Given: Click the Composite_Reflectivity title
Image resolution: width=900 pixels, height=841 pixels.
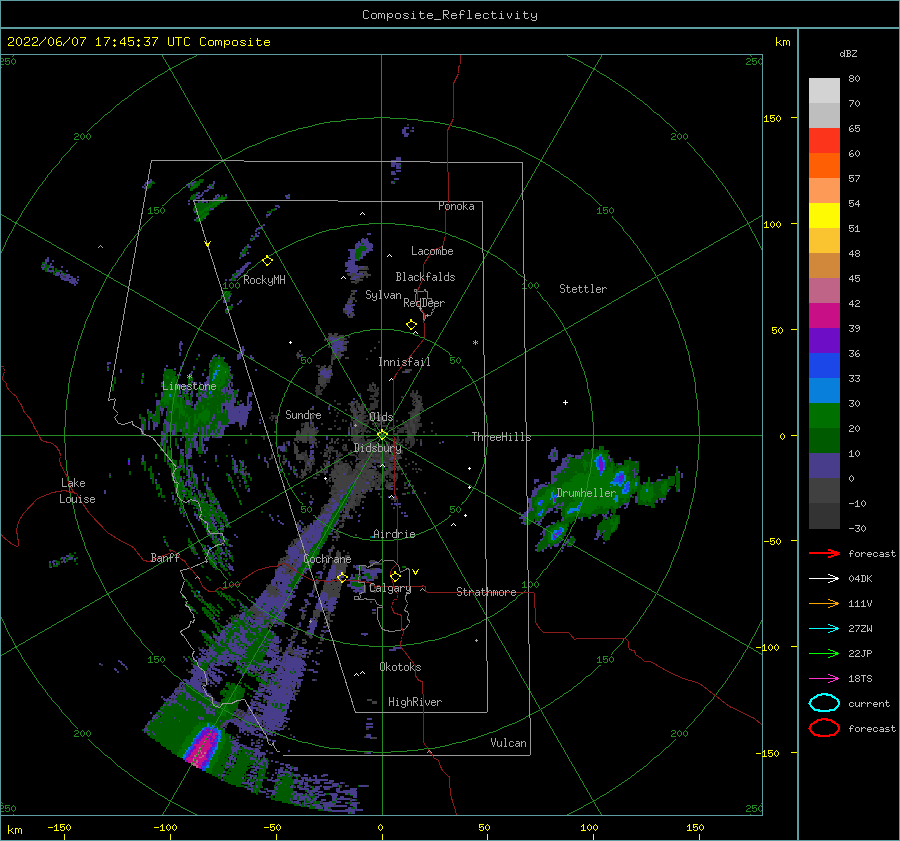Looking at the screenshot, I should pyautogui.click(x=450, y=15).
